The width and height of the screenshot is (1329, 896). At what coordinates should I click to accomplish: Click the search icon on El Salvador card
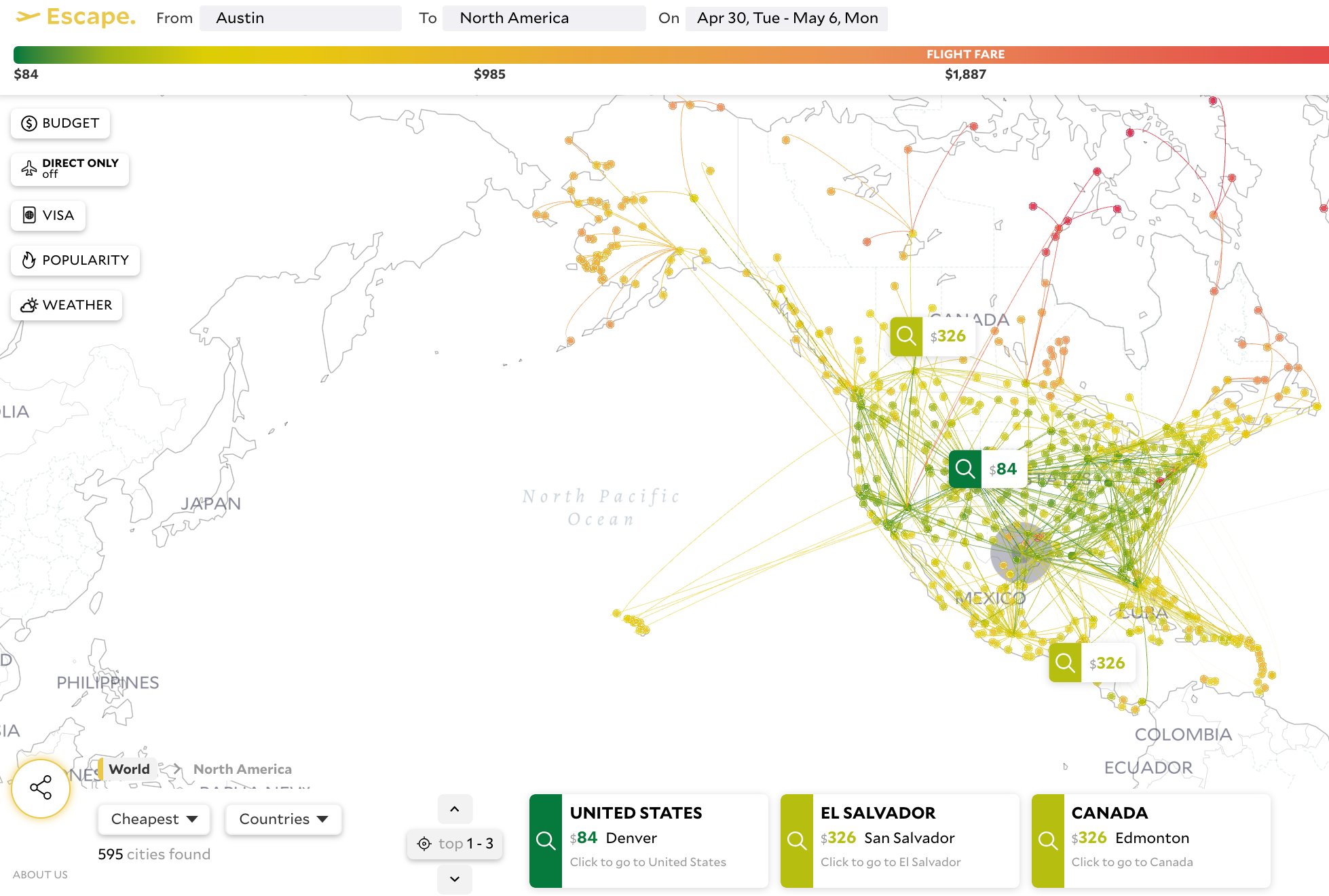pos(797,841)
